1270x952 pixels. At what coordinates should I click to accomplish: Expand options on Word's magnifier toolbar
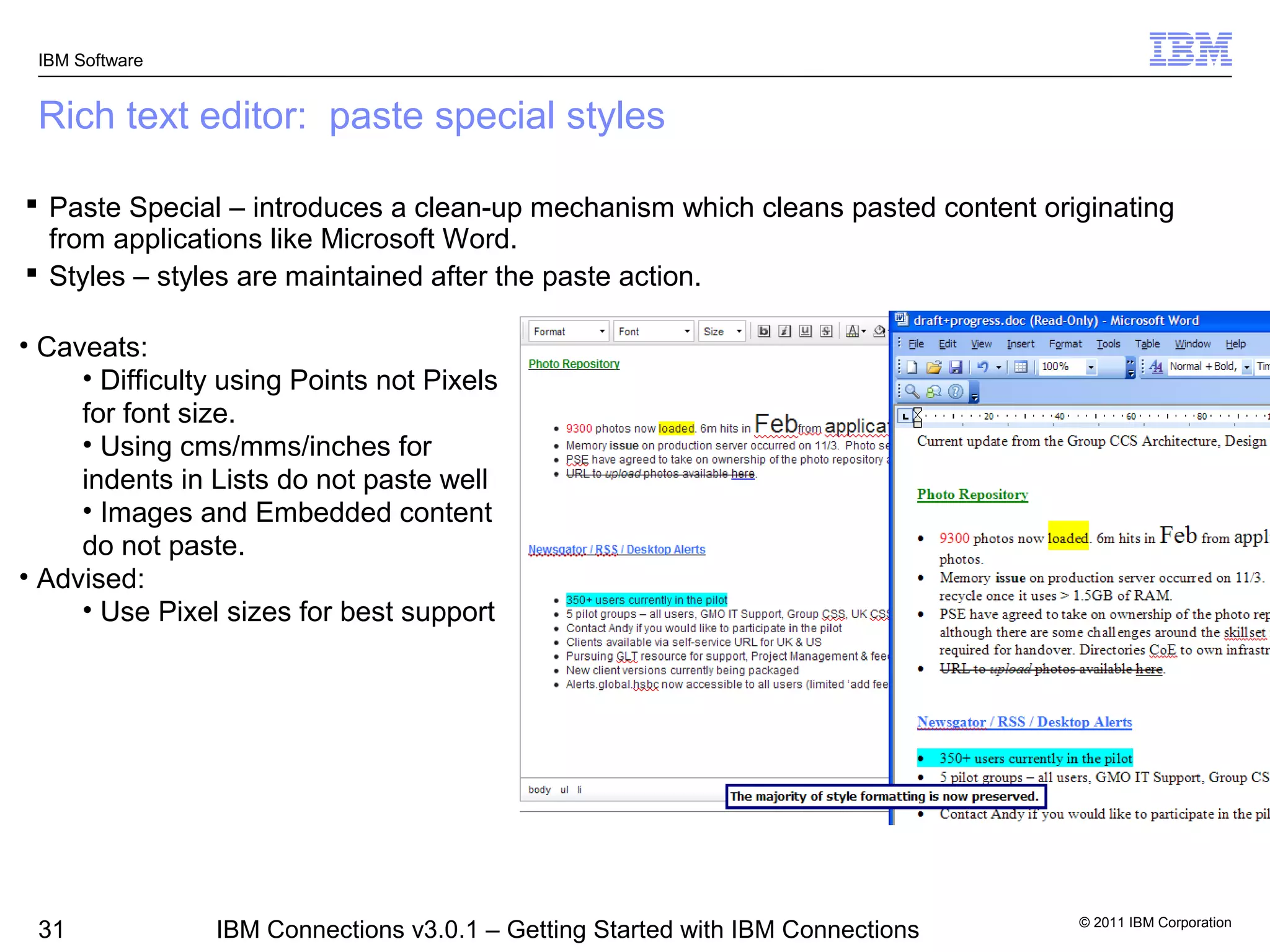(x=974, y=392)
